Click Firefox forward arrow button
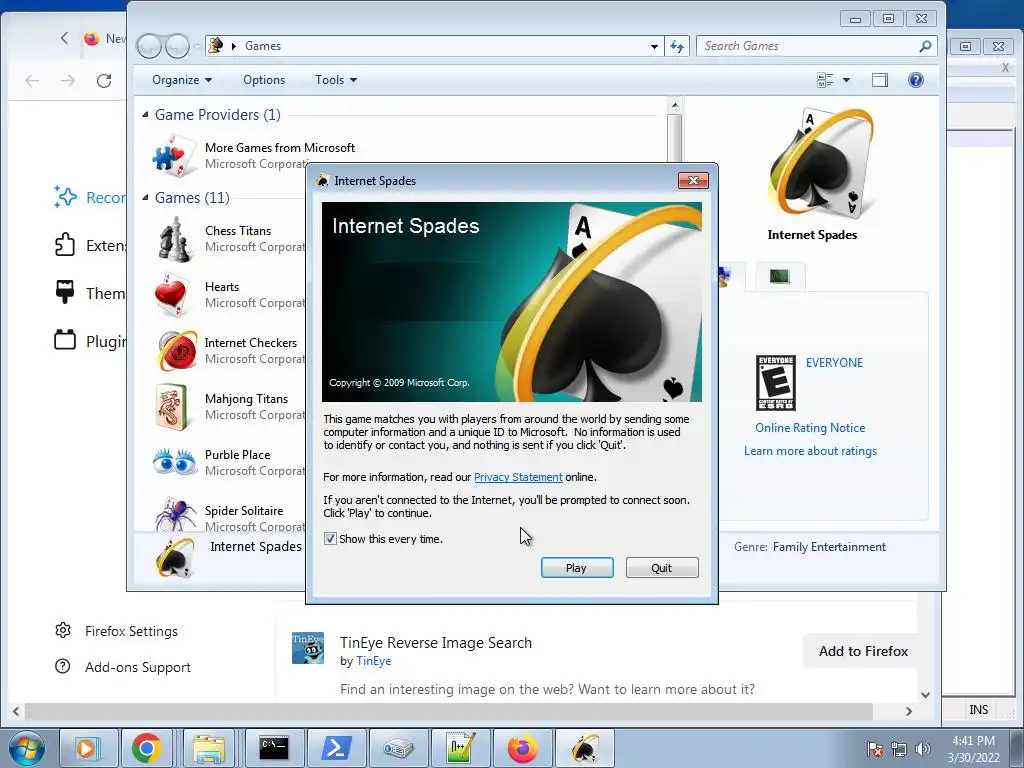 [x=68, y=81]
